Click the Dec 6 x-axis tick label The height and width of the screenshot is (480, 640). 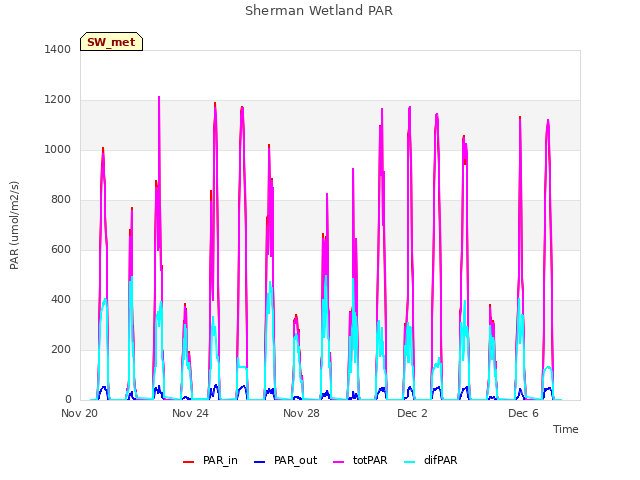(523, 413)
